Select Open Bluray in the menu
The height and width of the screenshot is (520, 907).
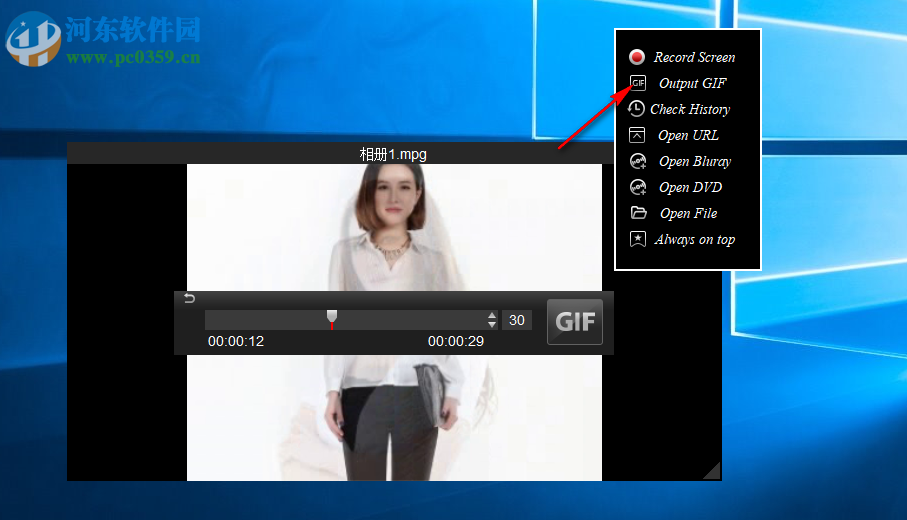[695, 161]
